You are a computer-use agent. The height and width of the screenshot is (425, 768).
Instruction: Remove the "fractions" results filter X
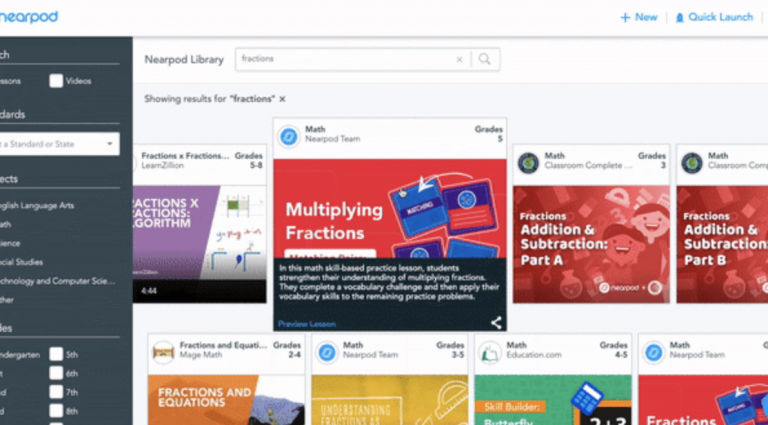pos(282,99)
